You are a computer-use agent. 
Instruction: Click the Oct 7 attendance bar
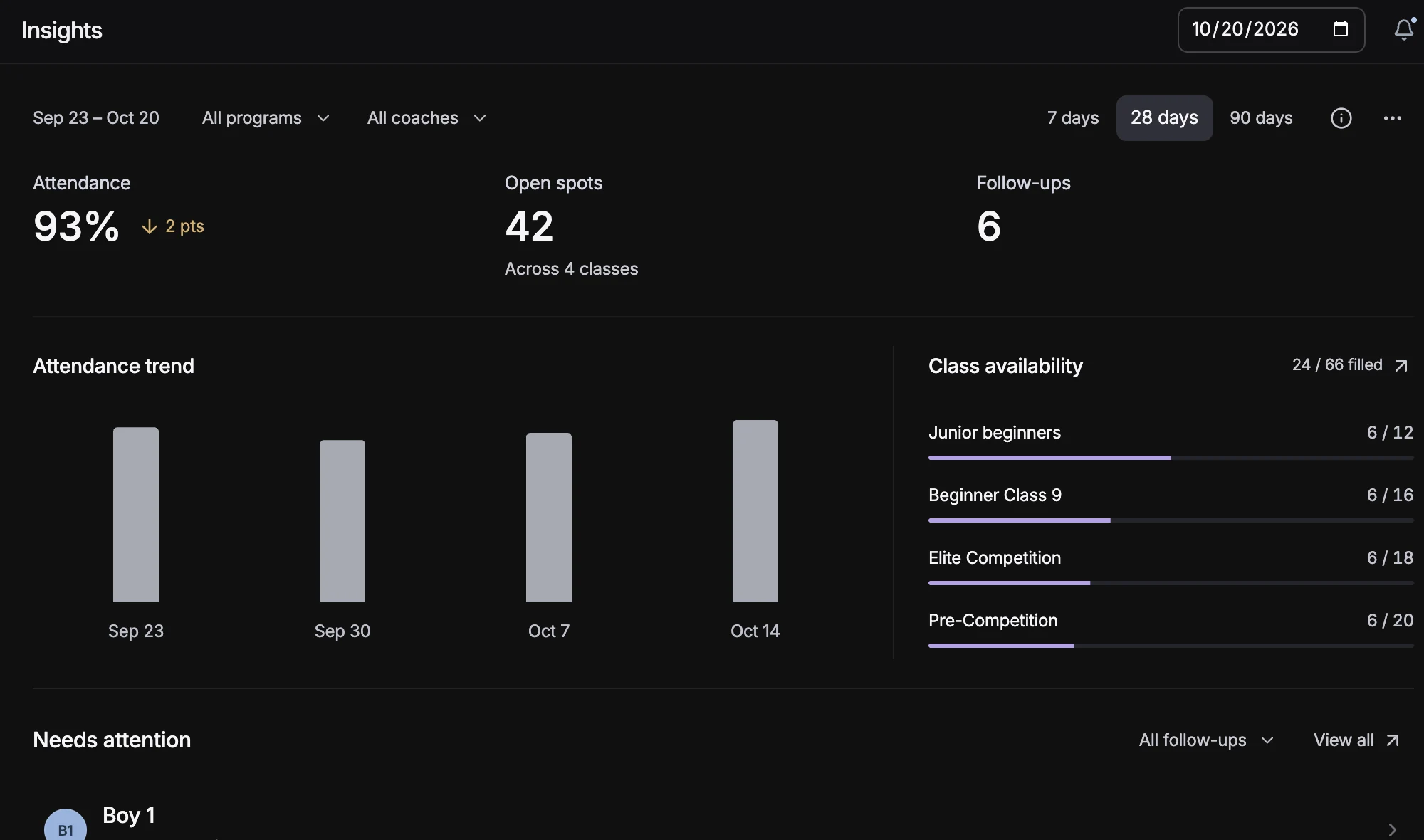(x=549, y=518)
